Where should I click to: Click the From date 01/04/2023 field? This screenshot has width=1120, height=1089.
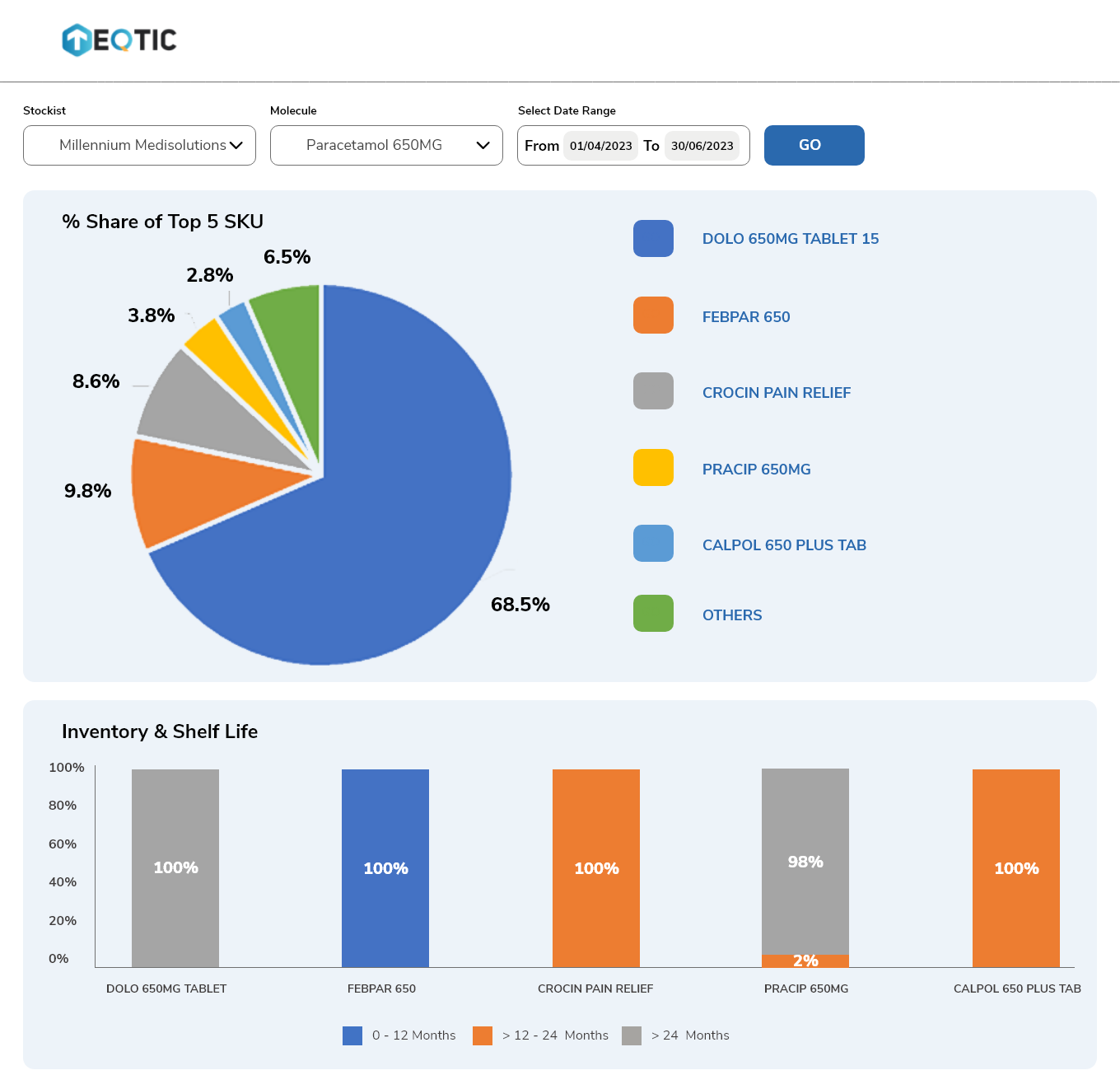(x=600, y=146)
